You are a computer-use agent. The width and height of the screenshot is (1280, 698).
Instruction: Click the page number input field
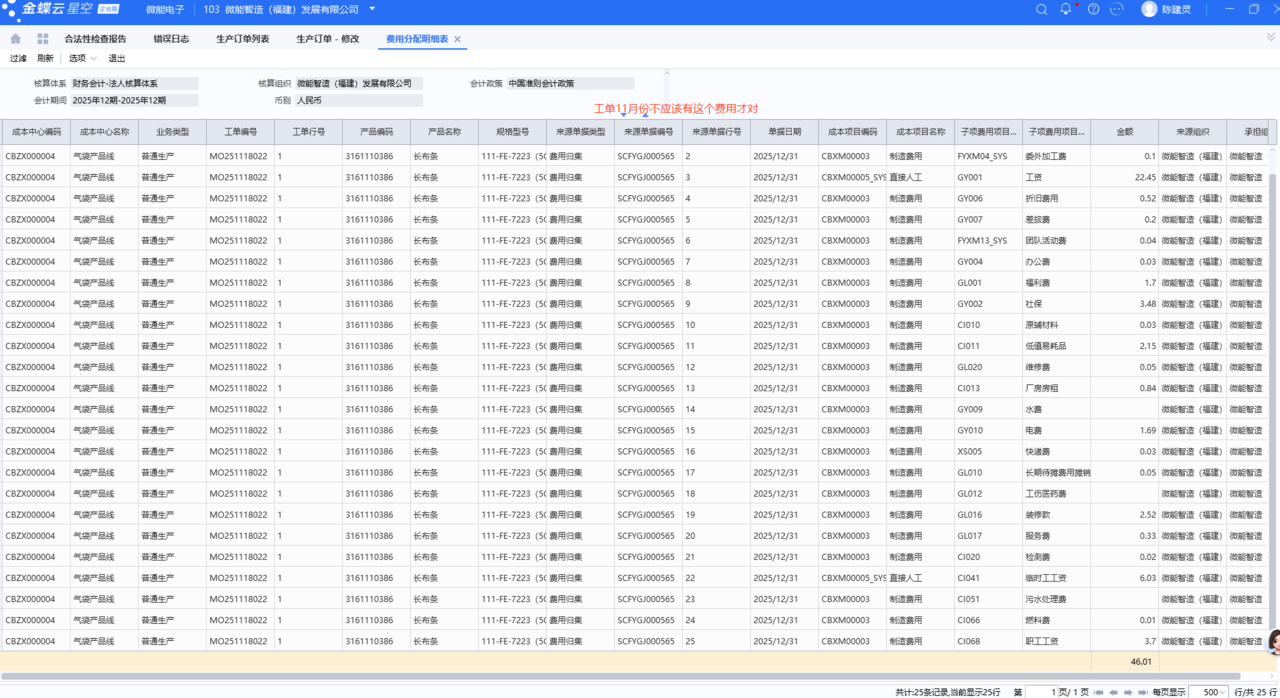tap(1041, 692)
